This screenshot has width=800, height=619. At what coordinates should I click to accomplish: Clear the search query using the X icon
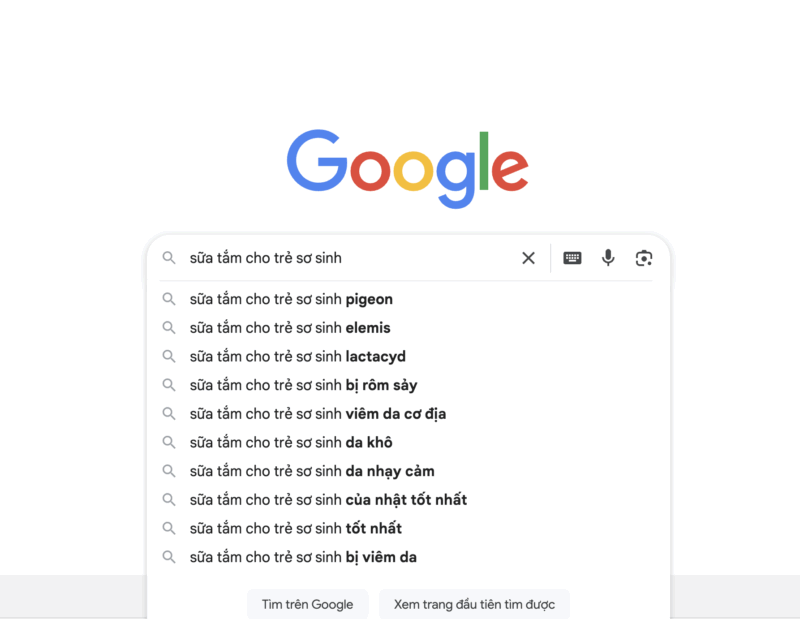(528, 258)
